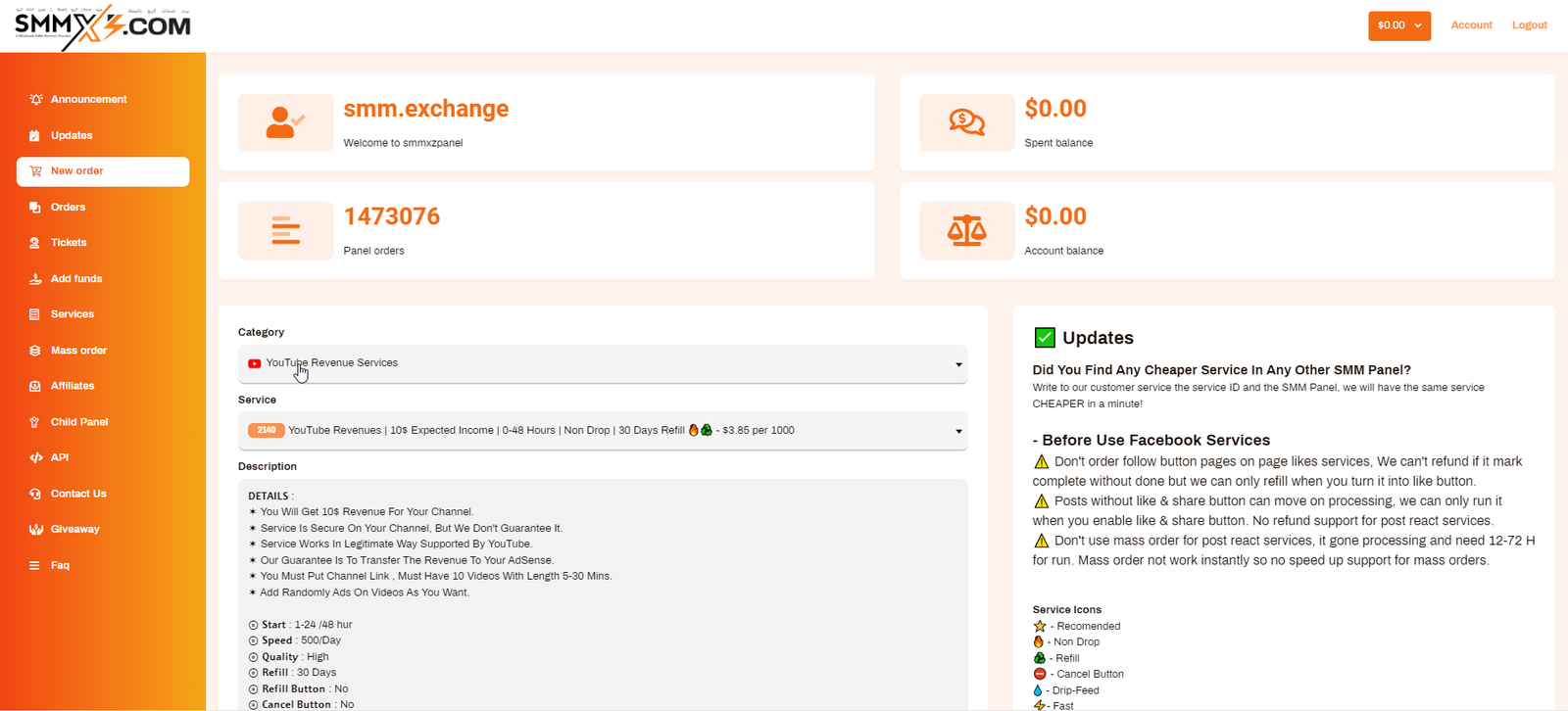This screenshot has height=711, width=1568.
Task: Click the New order cart icon
Action: (x=35, y=171)
